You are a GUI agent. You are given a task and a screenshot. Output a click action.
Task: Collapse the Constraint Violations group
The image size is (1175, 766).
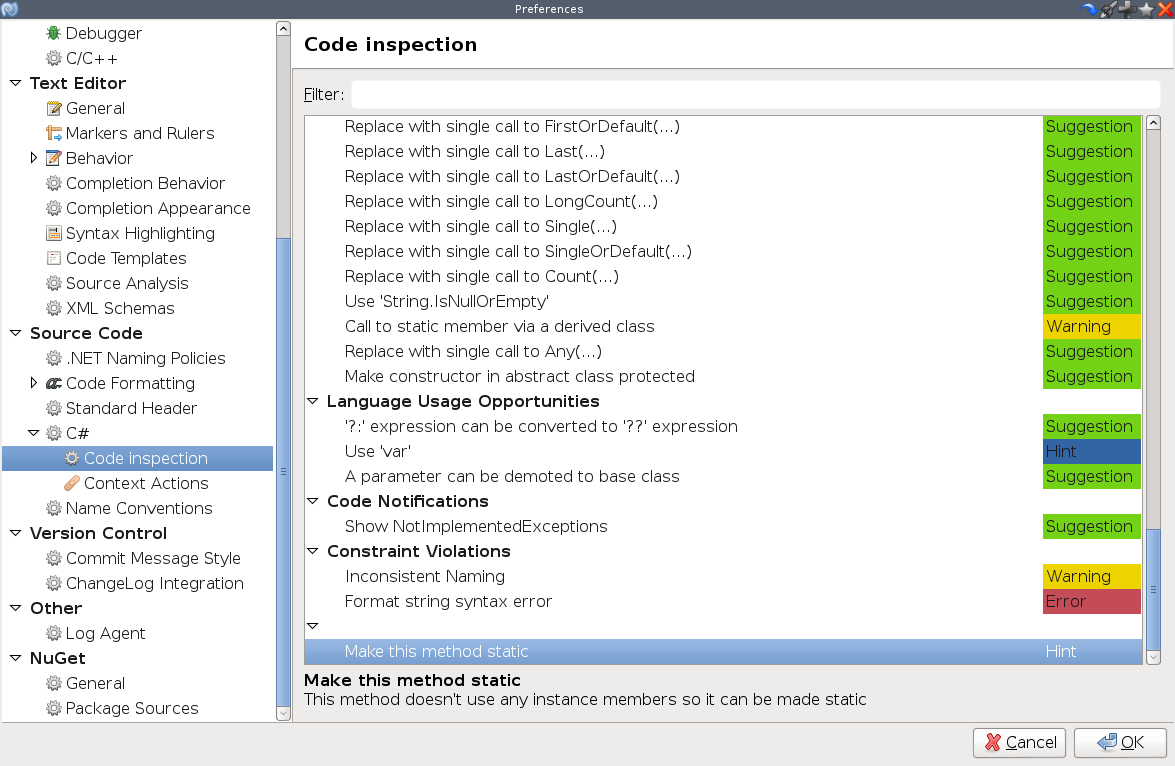tap(313, 551)
